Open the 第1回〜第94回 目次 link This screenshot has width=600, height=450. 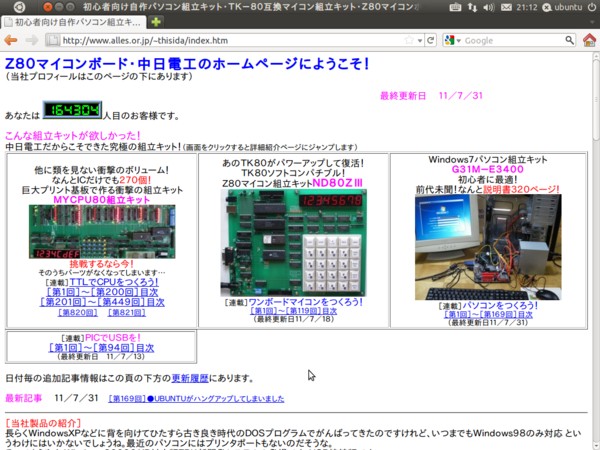[x=101, y=348]
